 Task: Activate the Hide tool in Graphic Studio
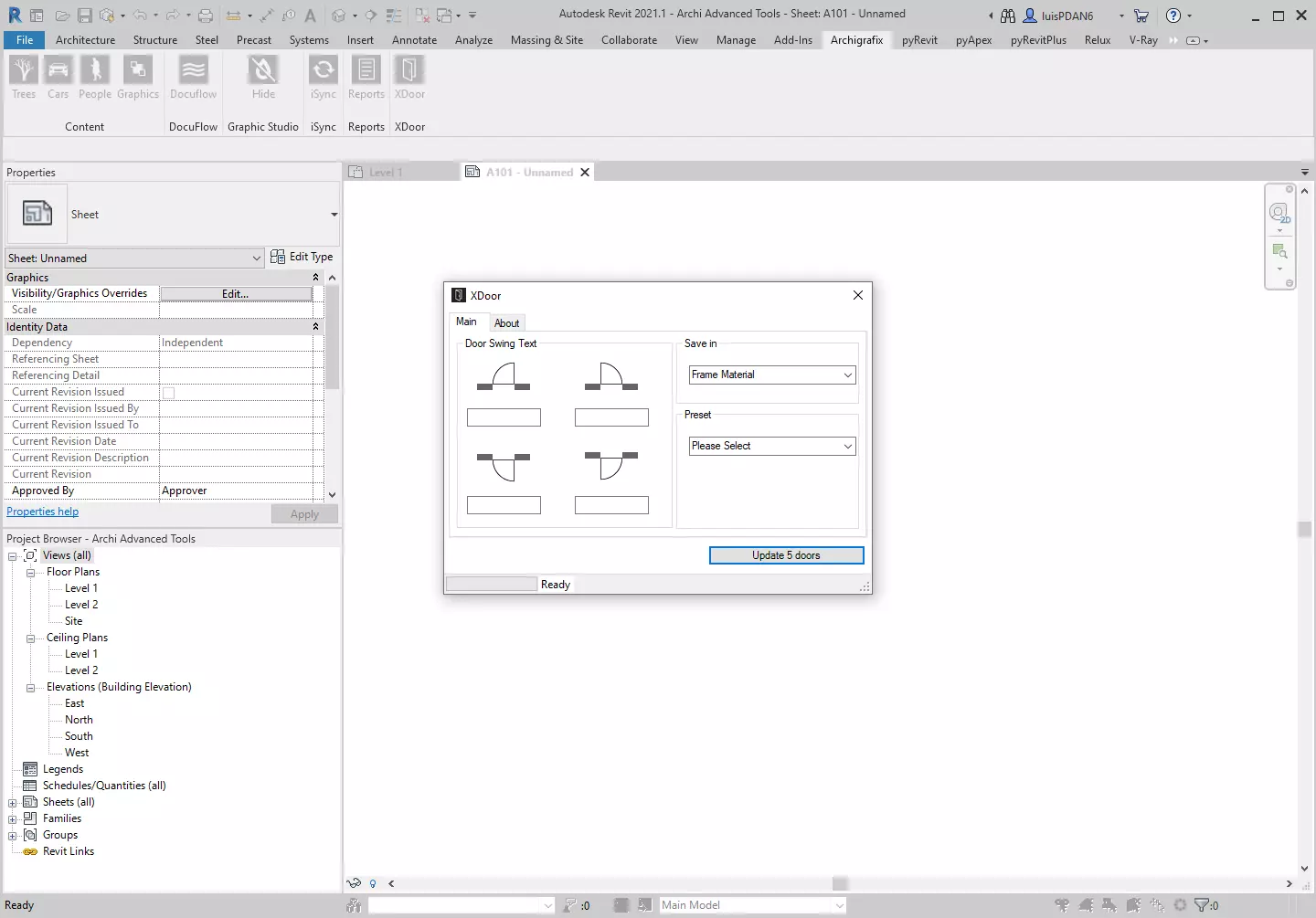(x=263, y=79)
